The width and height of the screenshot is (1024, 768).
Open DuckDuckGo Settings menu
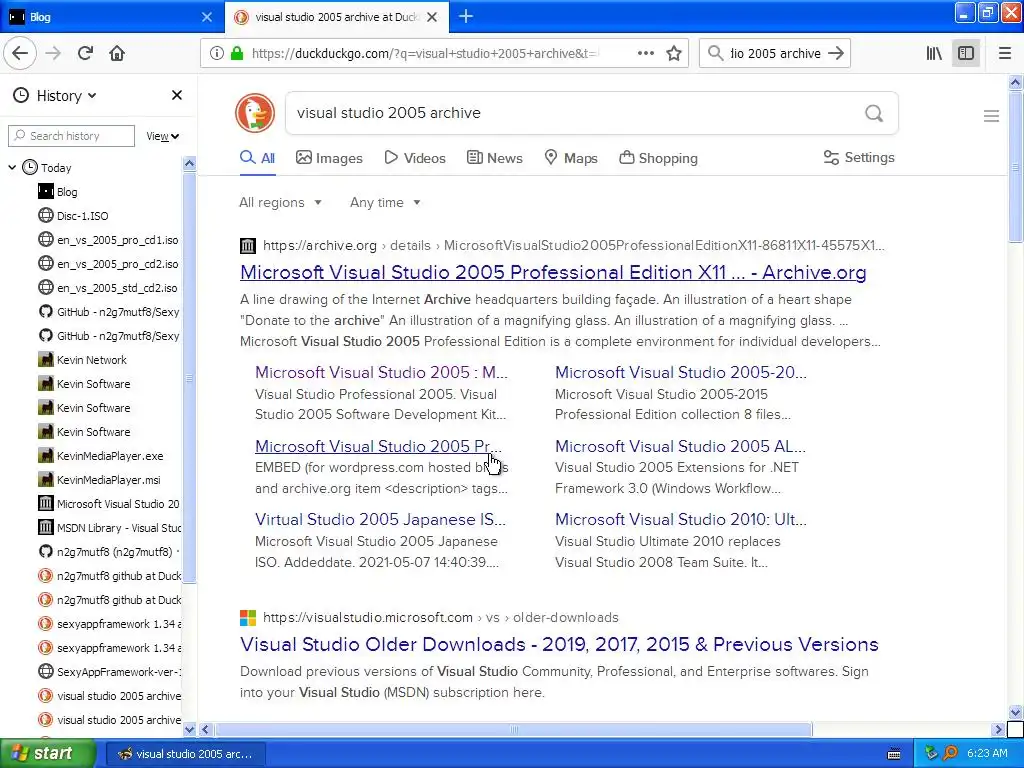pyautogui.click(x=859, y=157)
